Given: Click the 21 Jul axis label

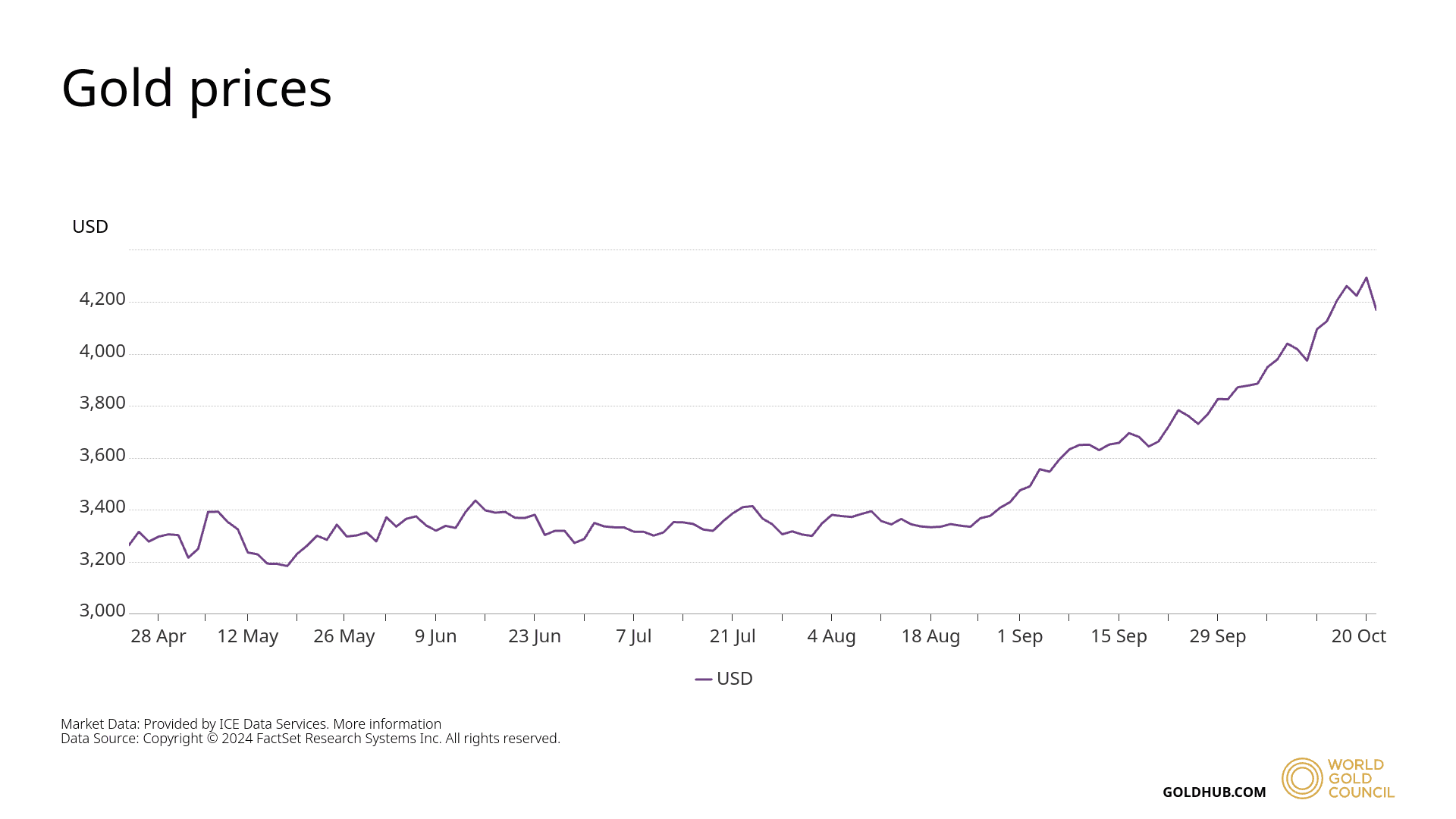Looking at the screenshot, I should pyautogui.click(x=732, y=636).
